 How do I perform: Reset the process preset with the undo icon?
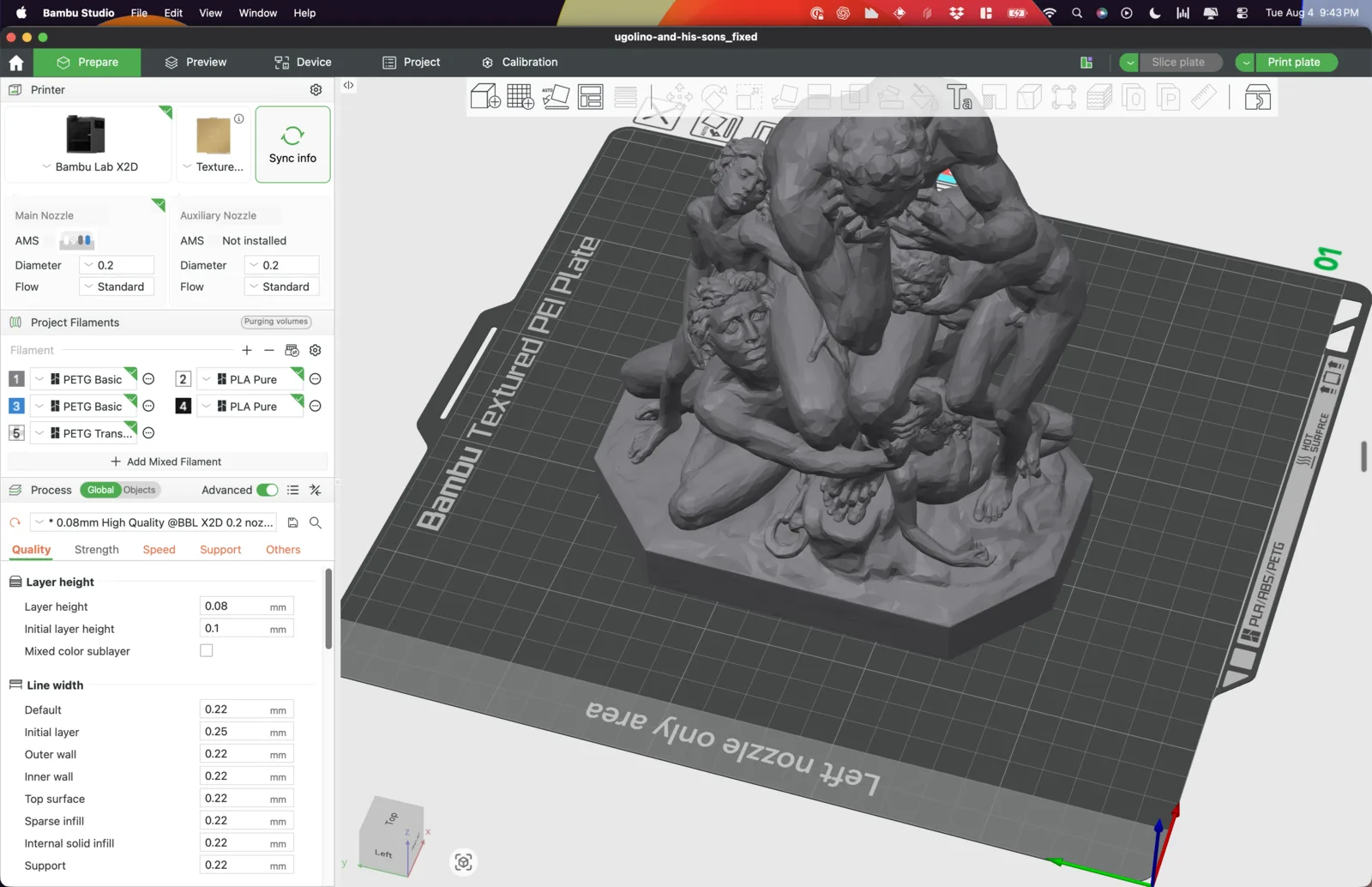(x=15, y=522)
